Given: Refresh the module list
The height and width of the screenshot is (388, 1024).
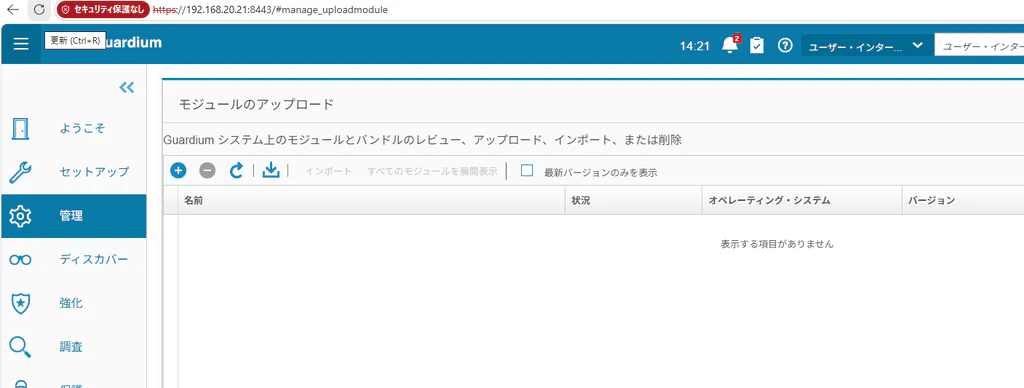Looking at the screenshot, I should point(236,170).
